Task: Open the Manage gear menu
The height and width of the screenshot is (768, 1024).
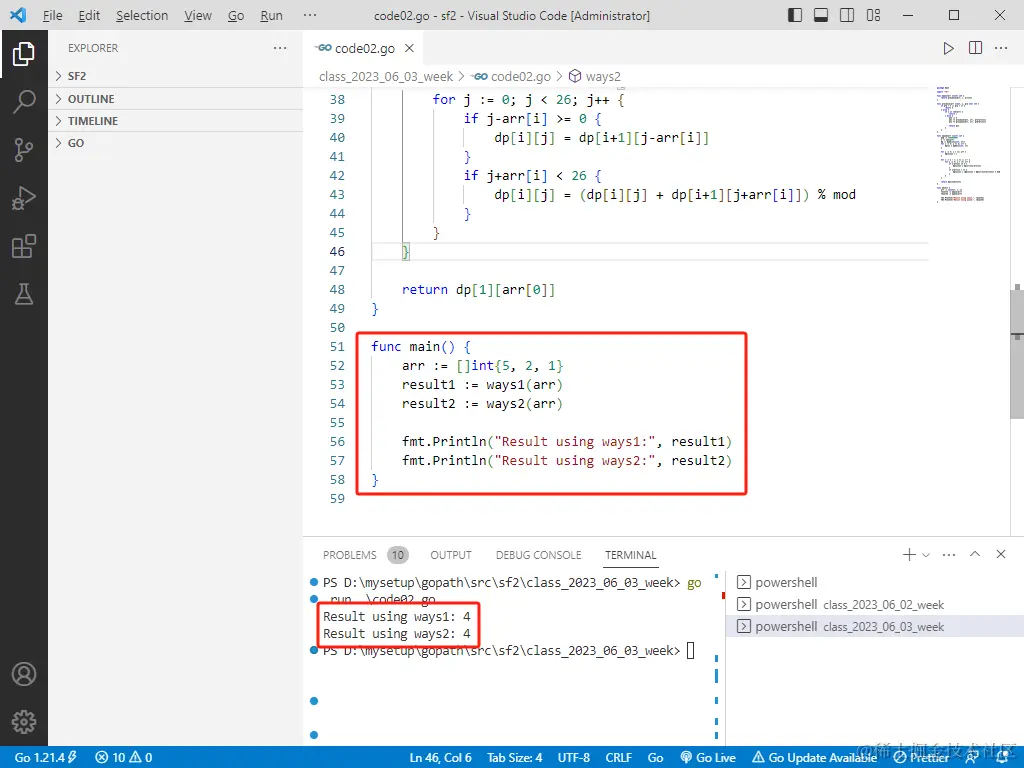Action: pos(24,722)
